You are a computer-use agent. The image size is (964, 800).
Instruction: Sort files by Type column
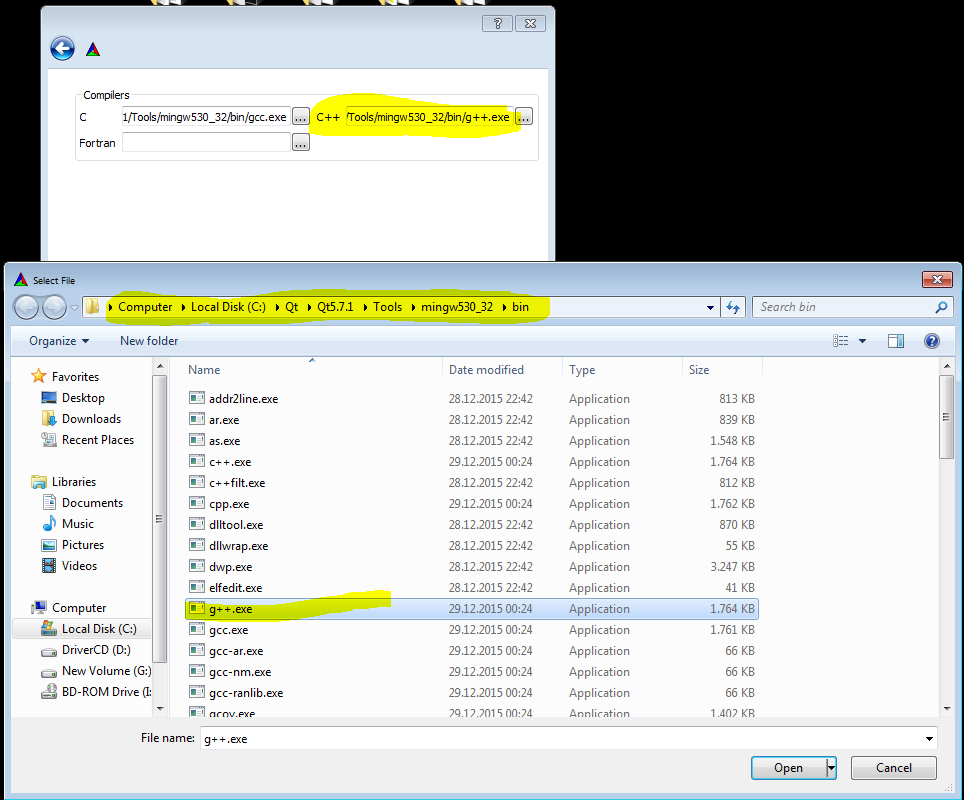point(582,370)
